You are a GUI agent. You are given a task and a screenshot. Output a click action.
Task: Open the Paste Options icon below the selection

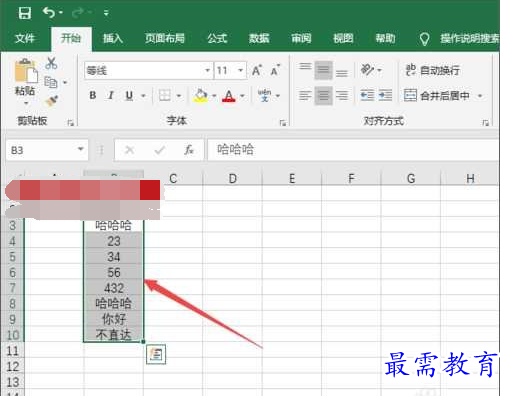click(156, 354)
